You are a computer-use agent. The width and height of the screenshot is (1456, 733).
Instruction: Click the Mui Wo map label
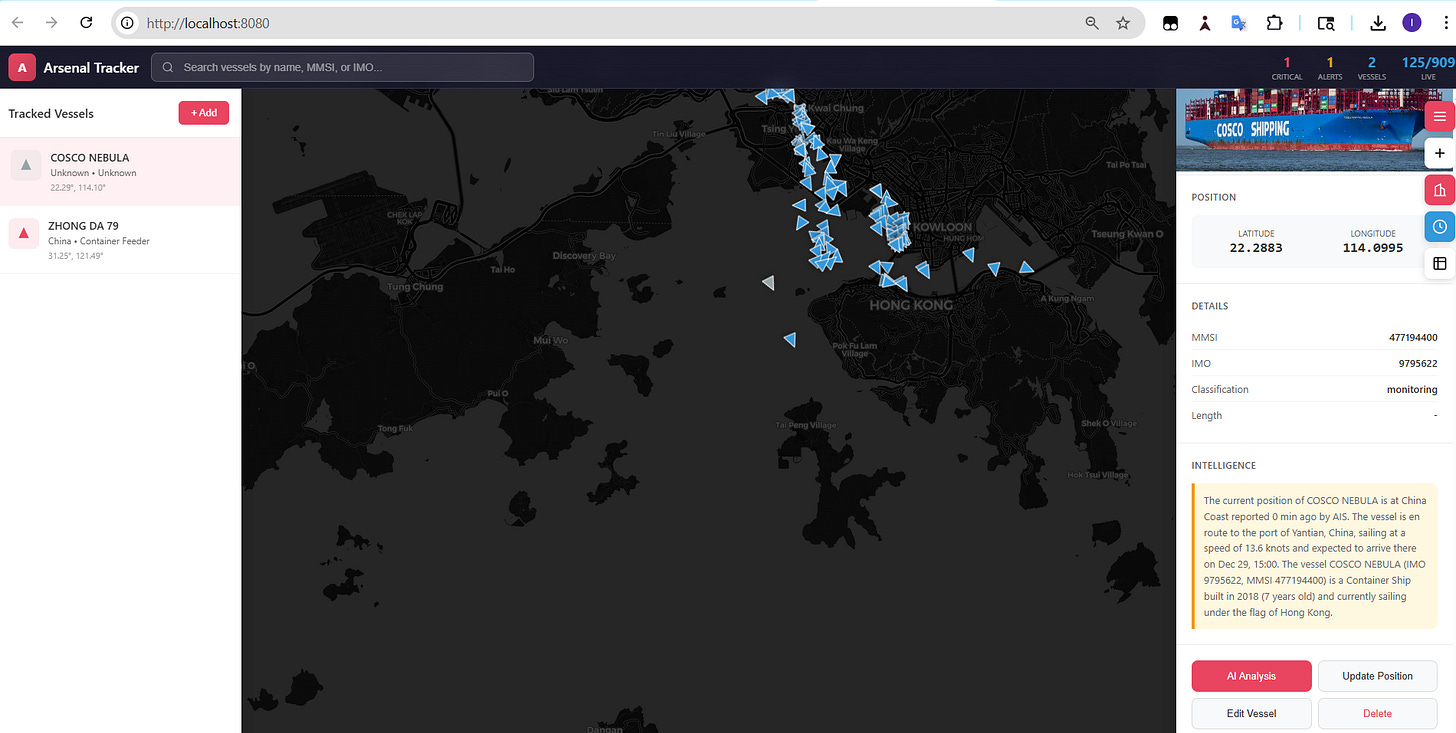[x=550, y=340]
